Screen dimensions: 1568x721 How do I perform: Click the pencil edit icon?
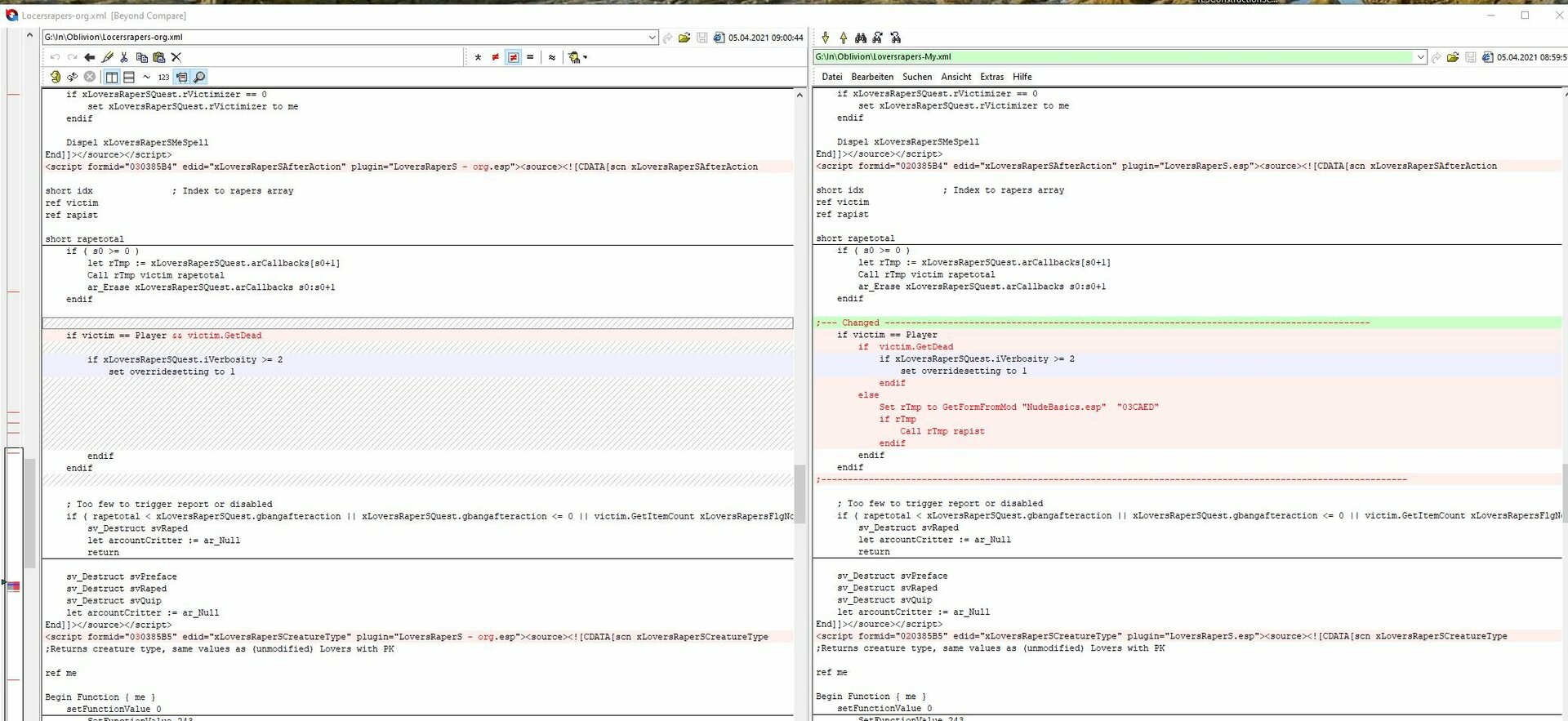[107, 57]
